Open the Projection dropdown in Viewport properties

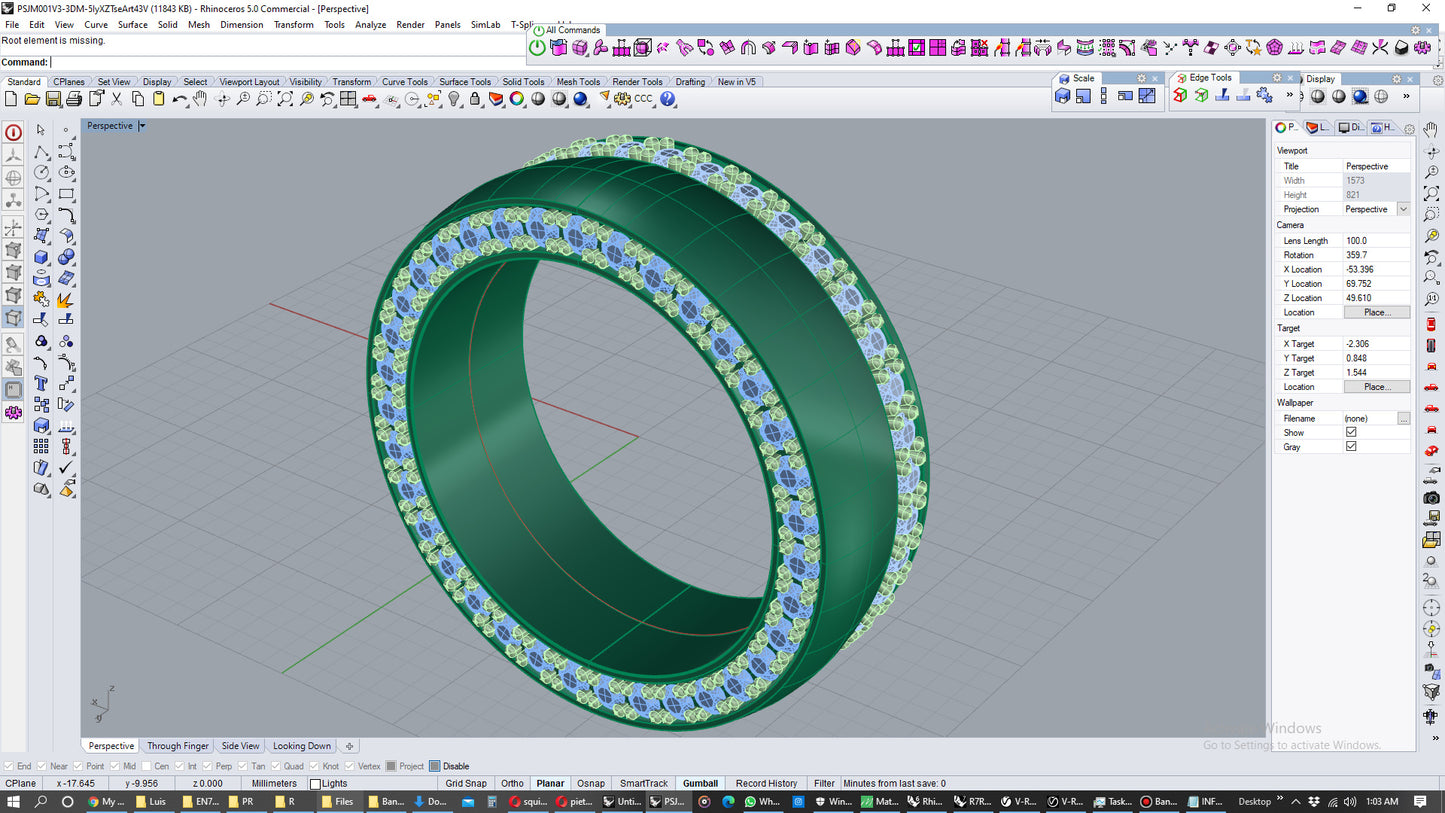[x=1403, y=209]
